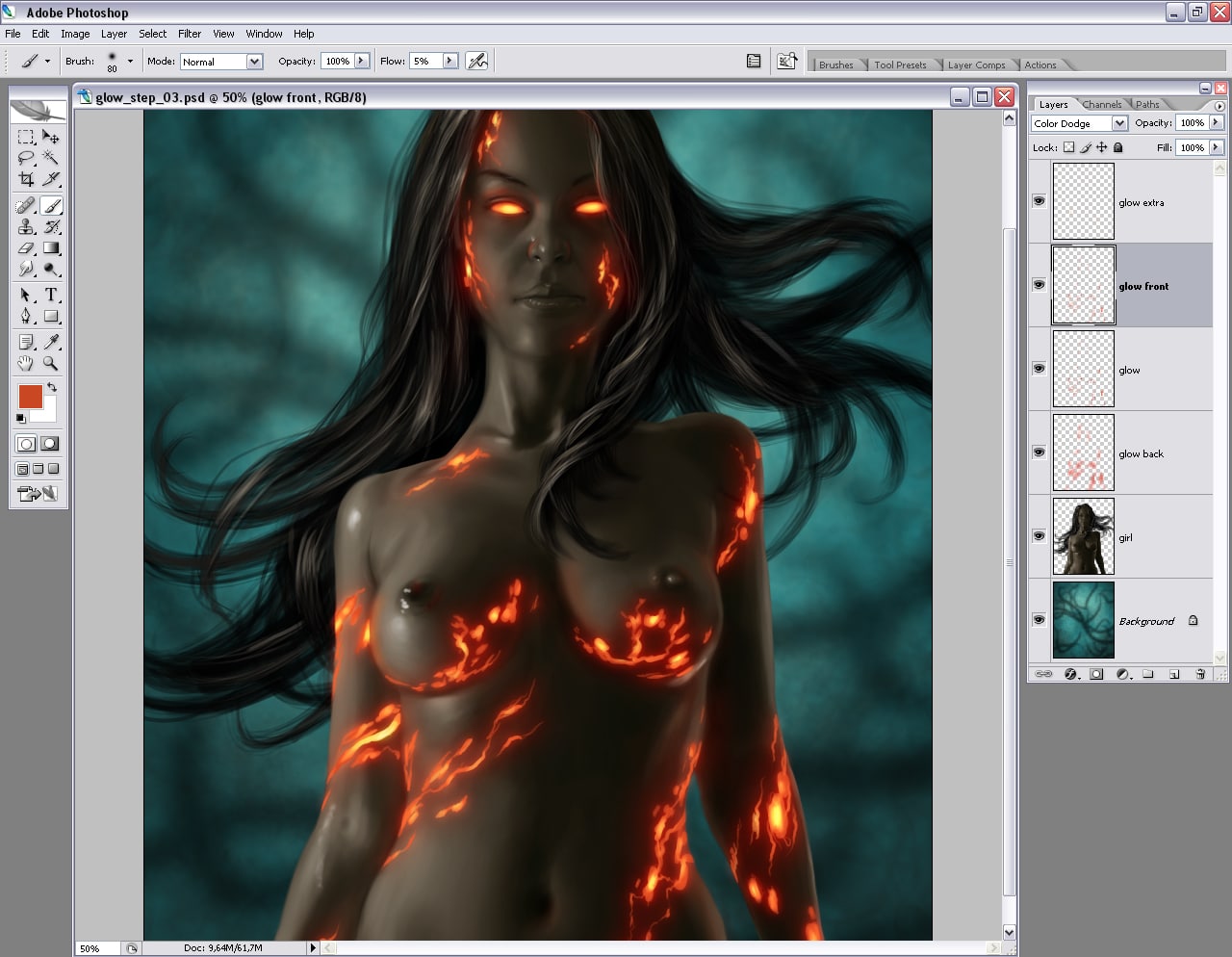Open the Layers palette options menu
The height and width of the screenshot is (957, 1232).
pyautogui.click(x=1219, y=106)
